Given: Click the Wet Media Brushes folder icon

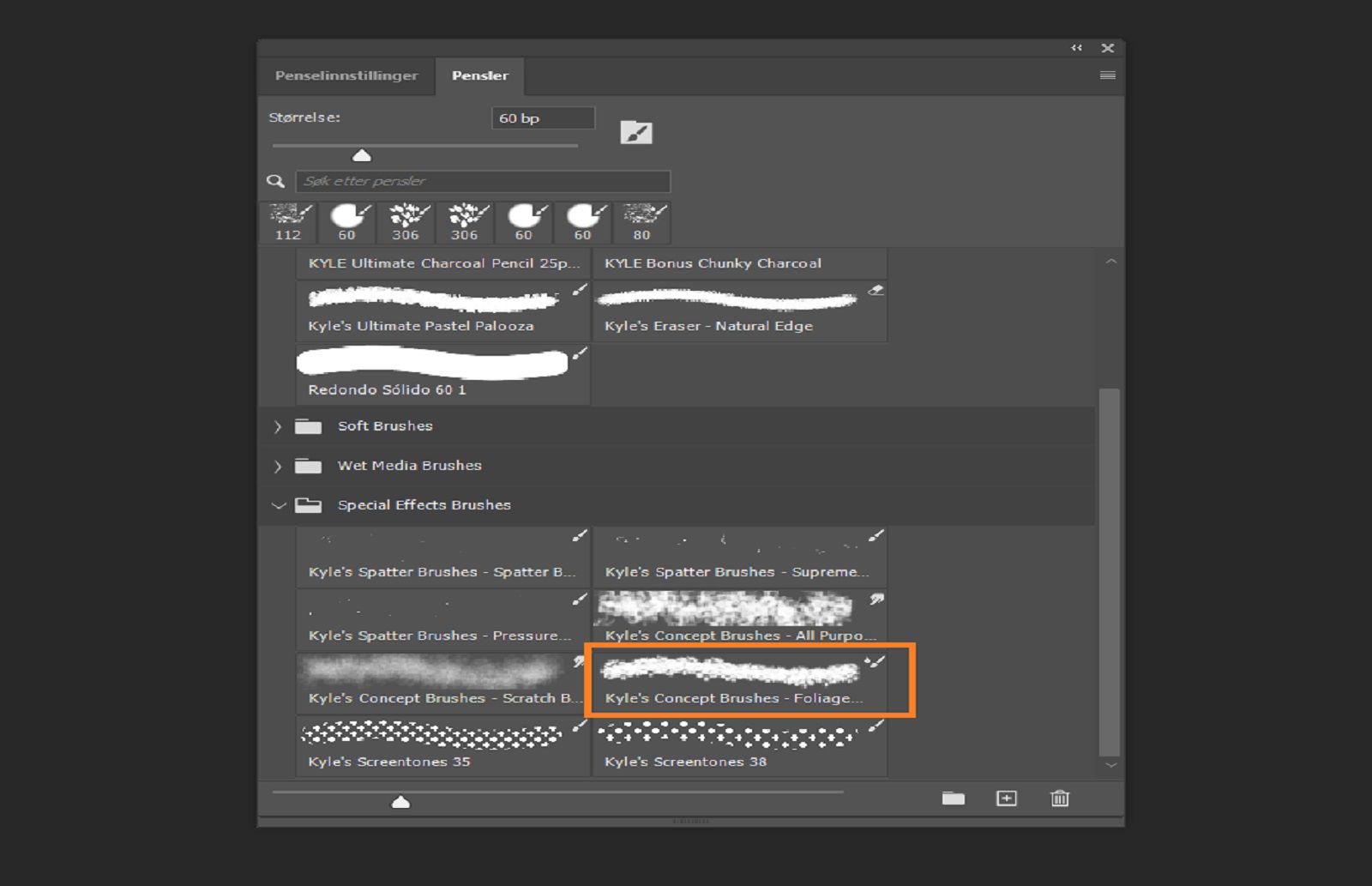Looking at the screenshot, I should [308, 466].
